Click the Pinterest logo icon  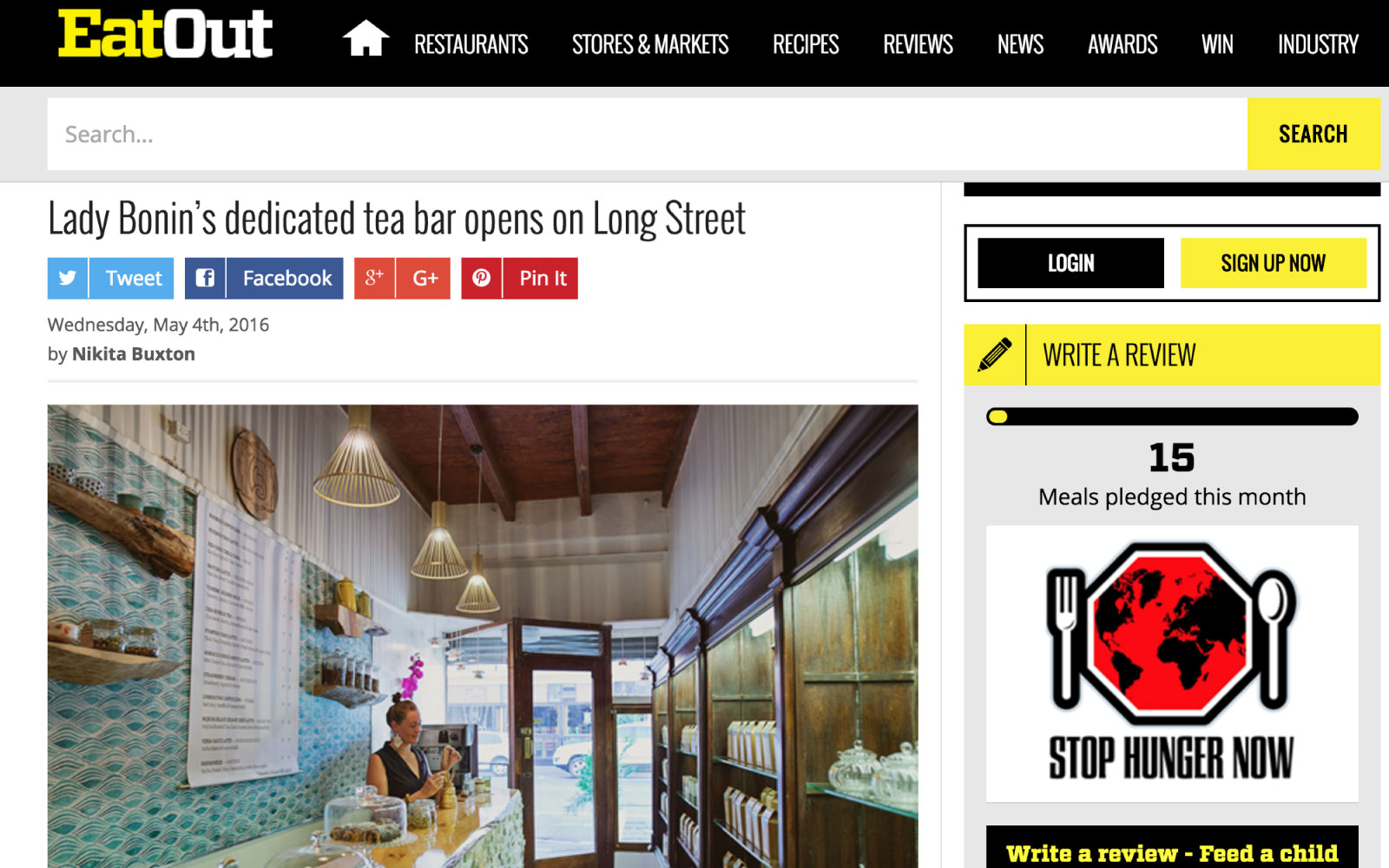click(x=482, y=279)
